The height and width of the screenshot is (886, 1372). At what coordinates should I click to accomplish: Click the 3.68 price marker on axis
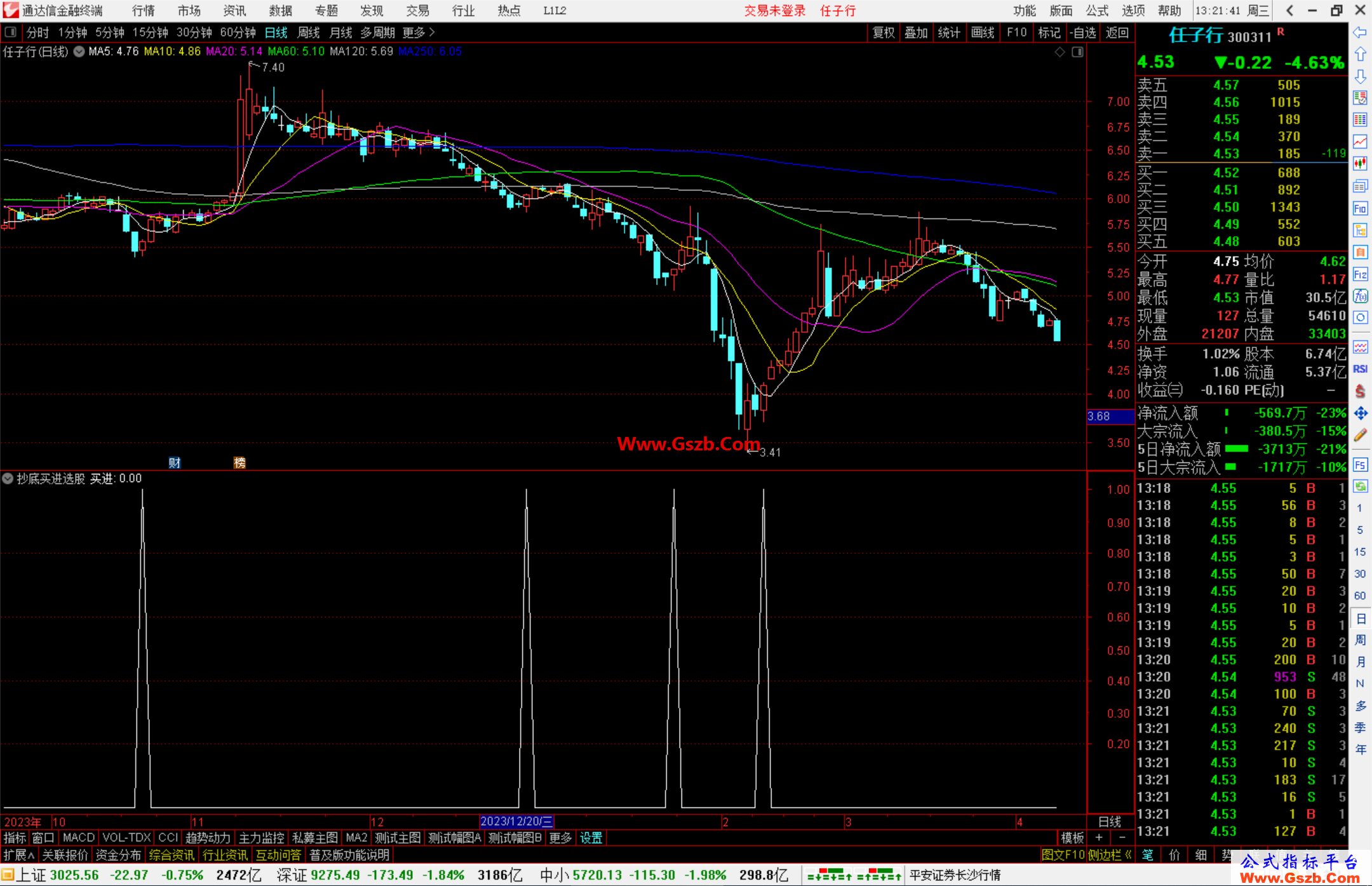coord(1111,417)
